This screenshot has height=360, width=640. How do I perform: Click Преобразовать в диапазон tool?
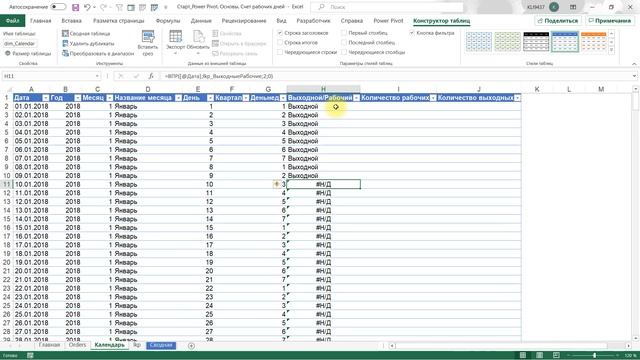(98, 53)
